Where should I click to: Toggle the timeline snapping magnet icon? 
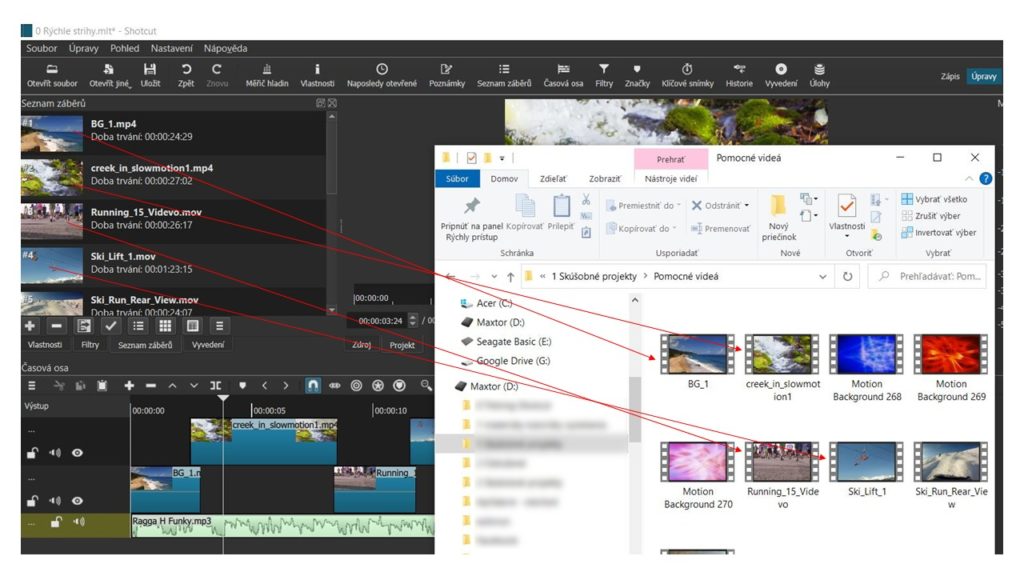(x=313, y=386)
